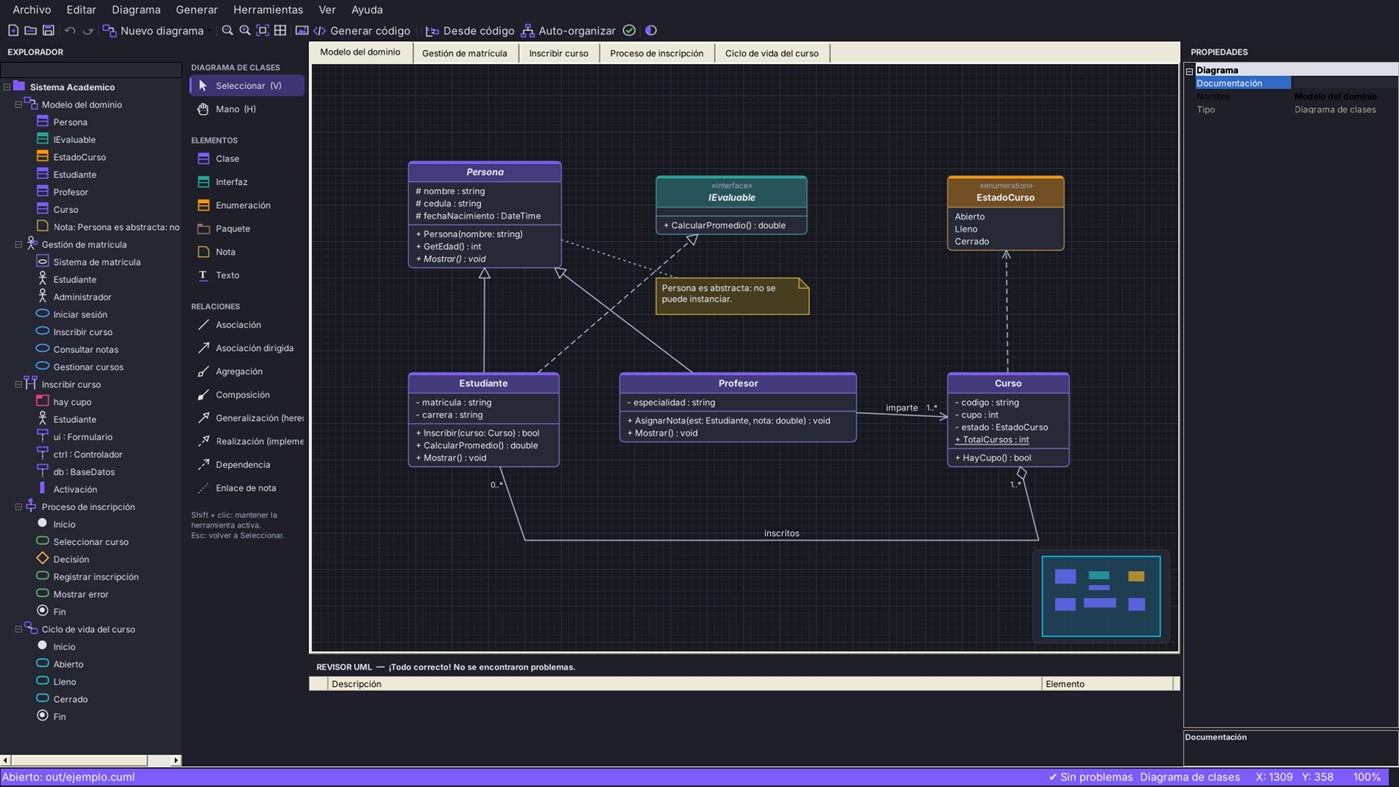
Task: Collapse the Ciclo de vida del curso node
Action: (18, 629)
